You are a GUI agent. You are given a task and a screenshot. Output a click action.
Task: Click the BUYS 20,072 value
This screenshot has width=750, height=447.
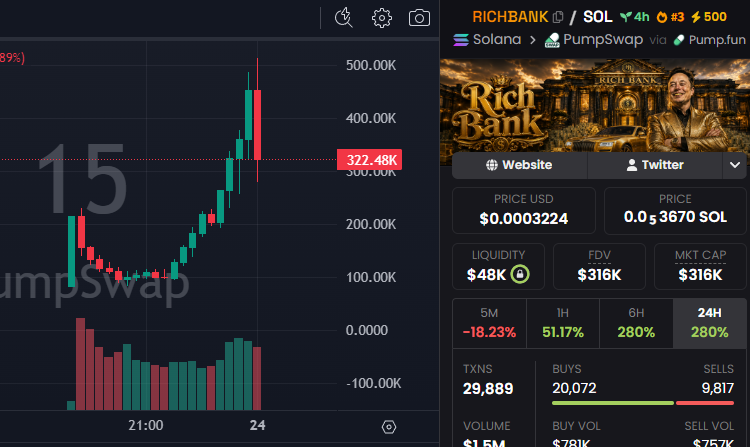(574, 388)
